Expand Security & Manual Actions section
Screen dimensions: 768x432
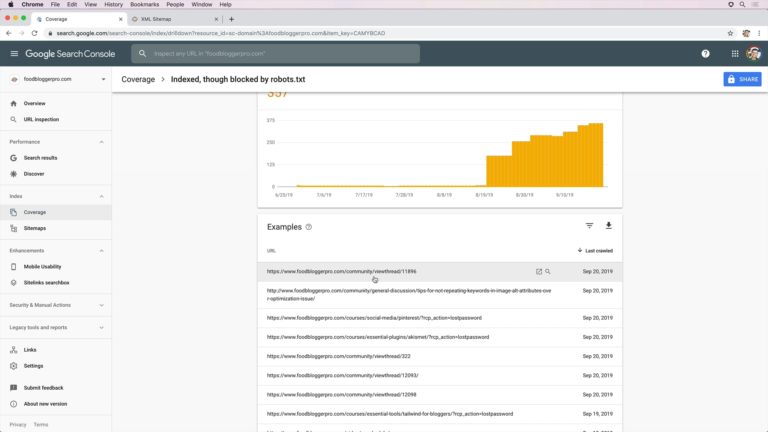(x=101, y=305)
